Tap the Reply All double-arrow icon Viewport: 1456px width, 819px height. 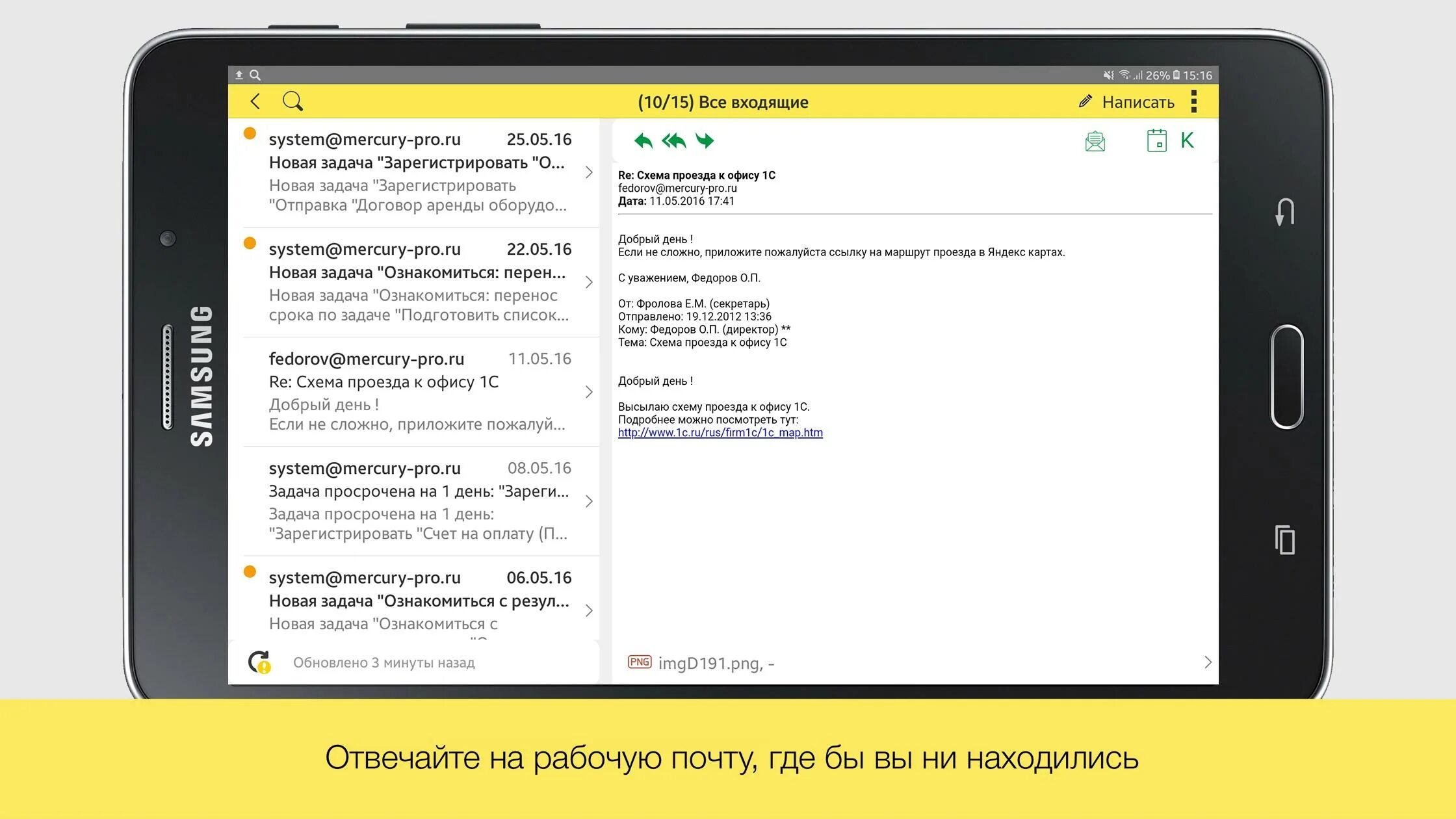pos(674,140)
